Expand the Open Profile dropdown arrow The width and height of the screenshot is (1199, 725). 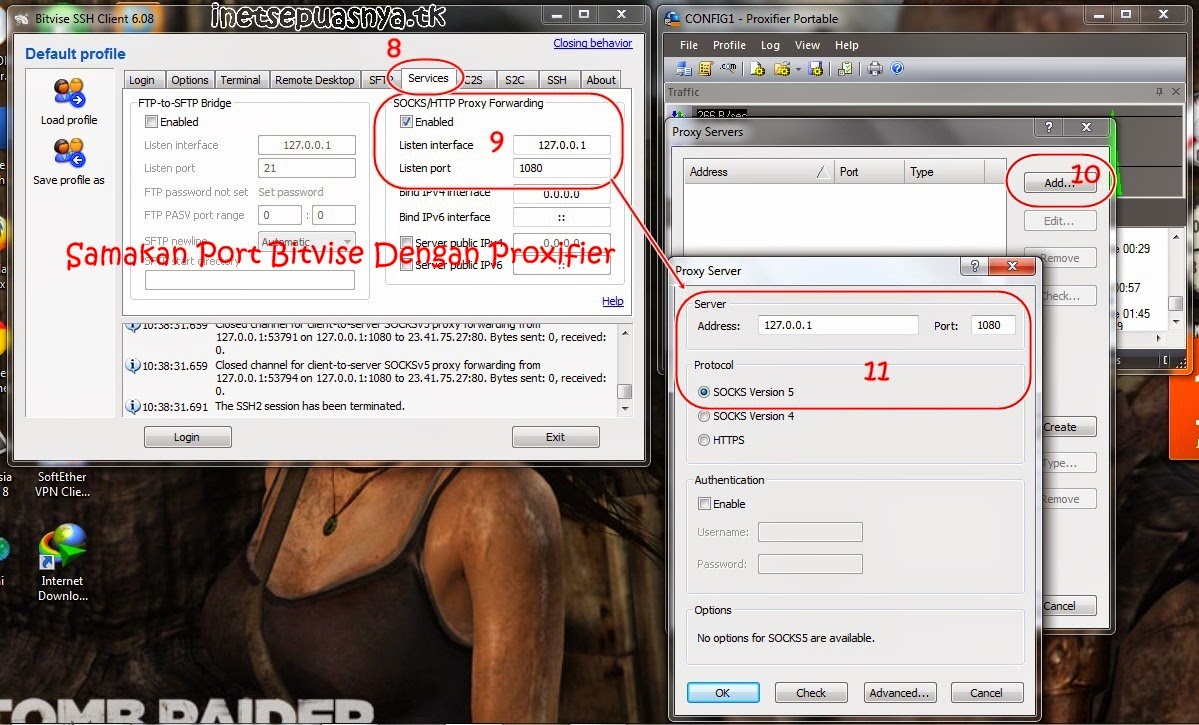point(798,70)
